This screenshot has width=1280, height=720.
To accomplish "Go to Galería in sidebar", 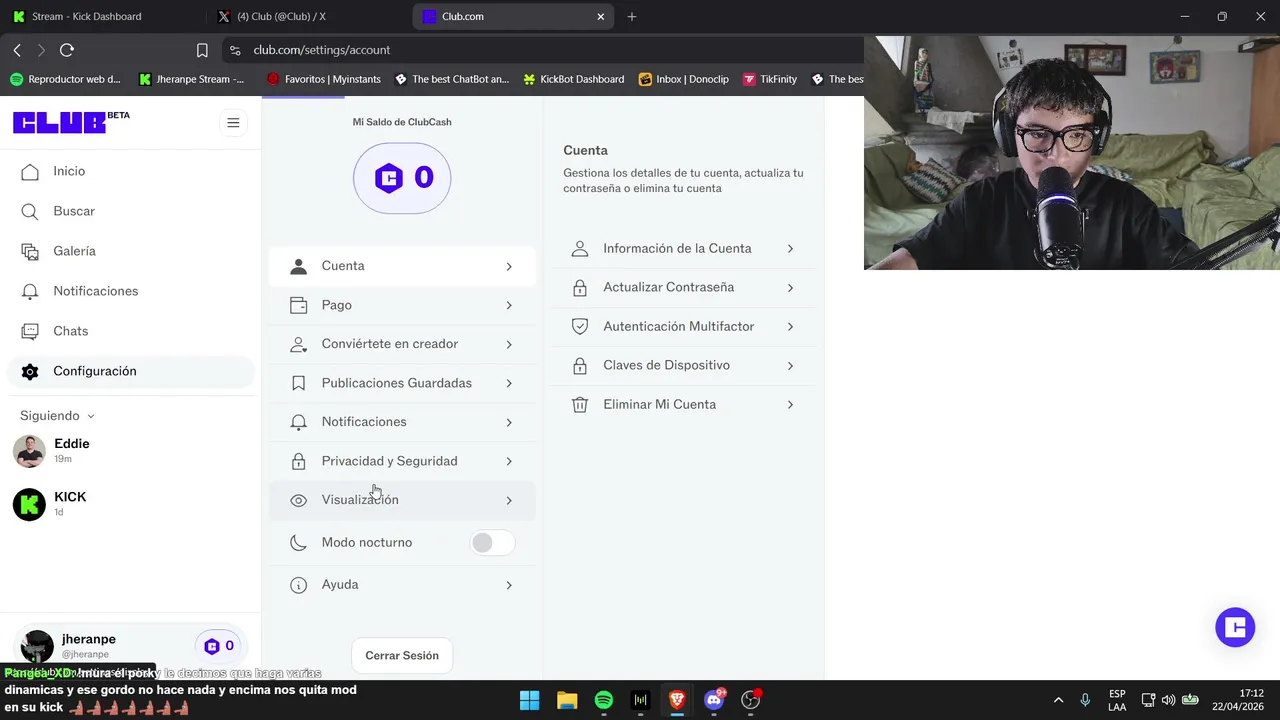I will 131,251.
